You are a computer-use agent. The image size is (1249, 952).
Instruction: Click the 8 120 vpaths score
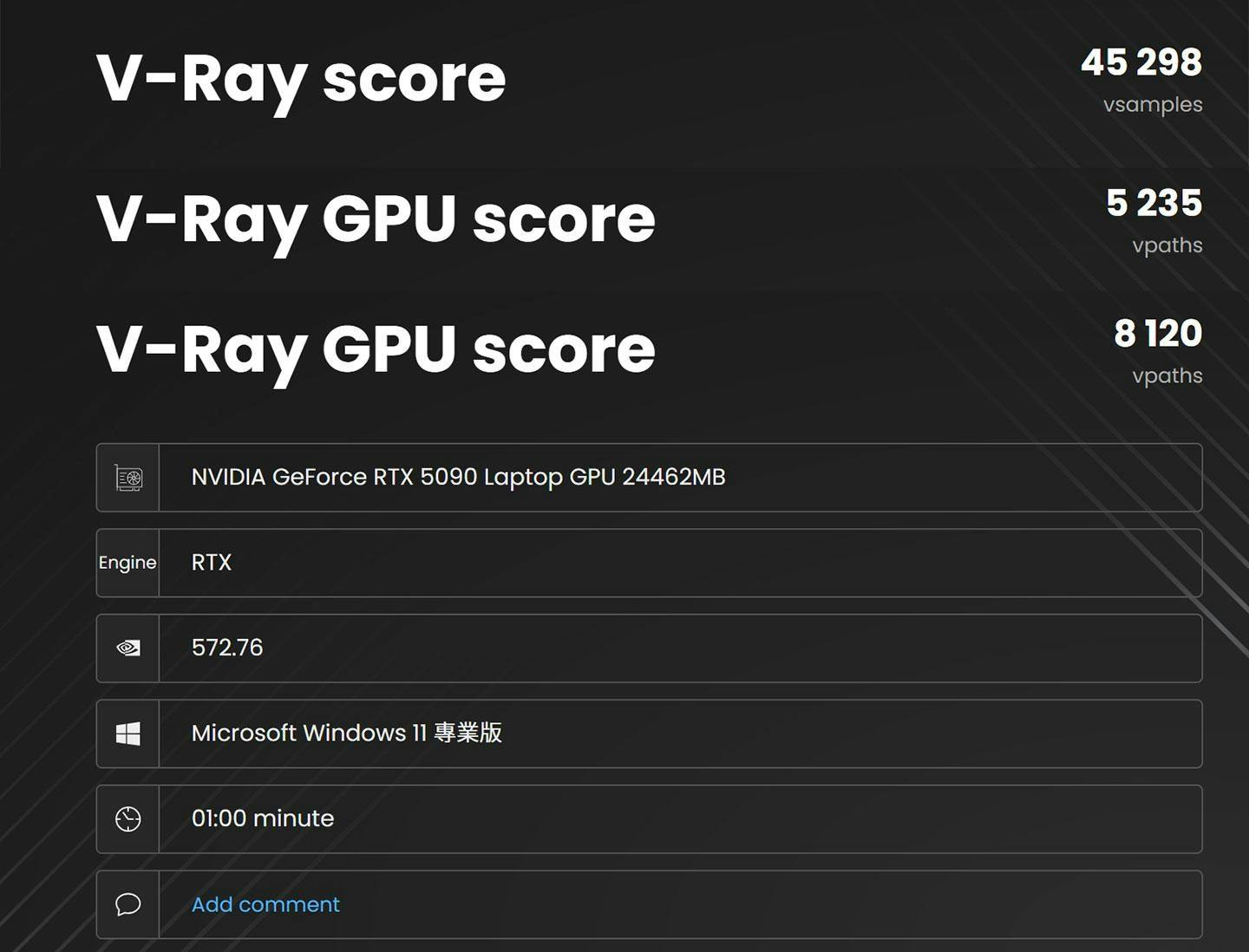(1158, 334)
